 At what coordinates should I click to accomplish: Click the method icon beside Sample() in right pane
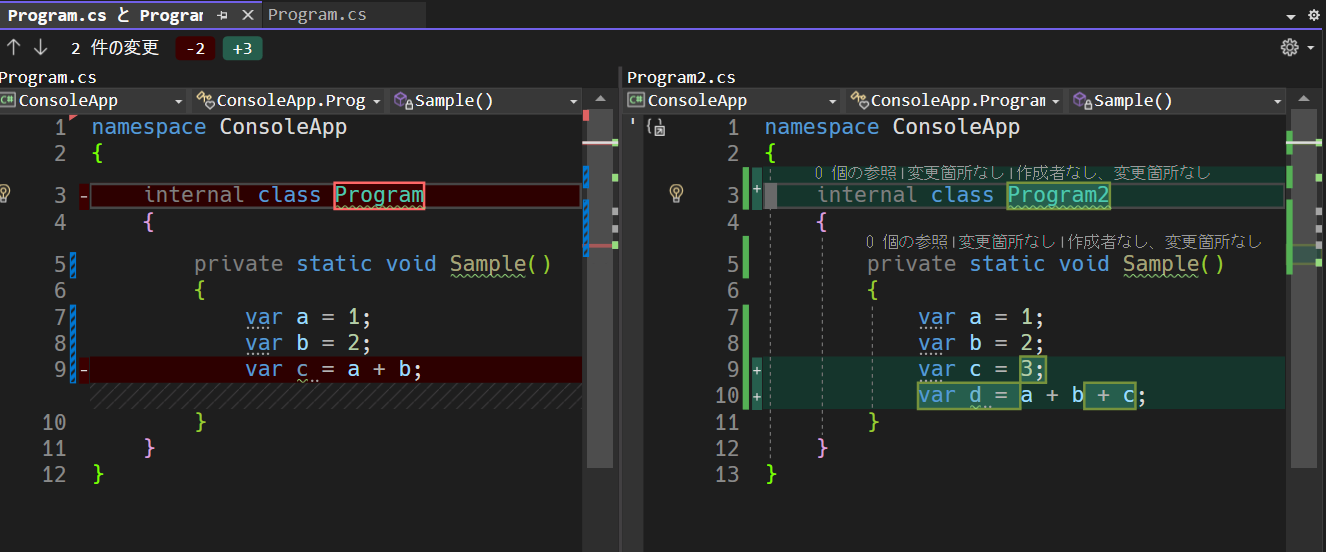click(1082, 100)
